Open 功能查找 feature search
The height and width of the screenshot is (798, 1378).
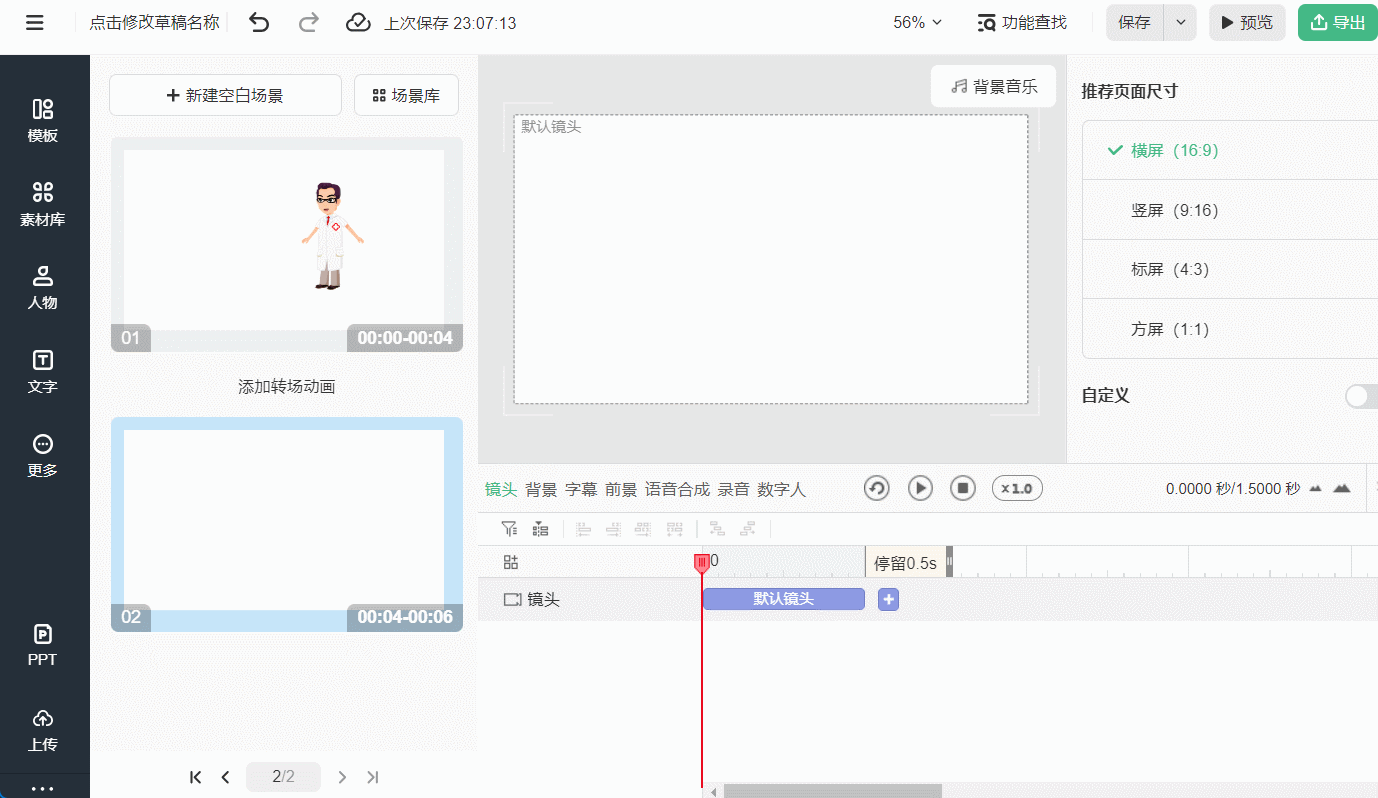1022,22
